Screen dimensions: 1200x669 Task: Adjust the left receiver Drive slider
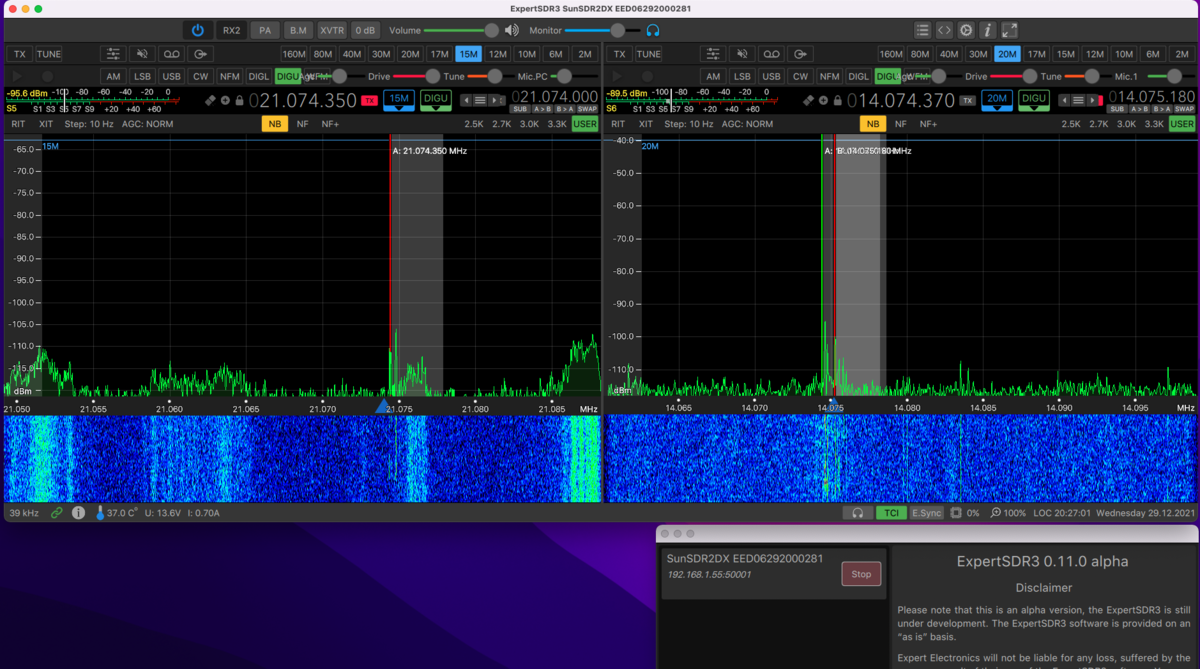tap(416, 76)
